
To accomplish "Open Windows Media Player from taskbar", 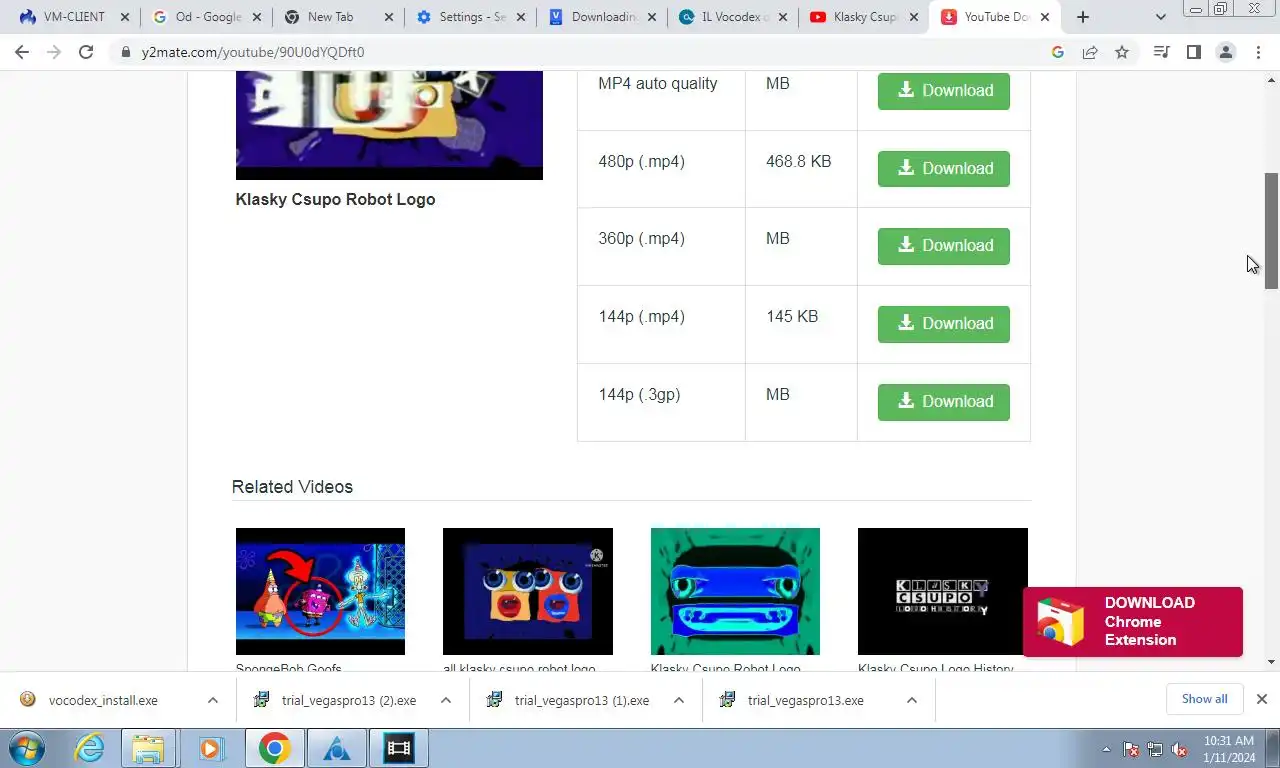I will click(x=210, y=748).
